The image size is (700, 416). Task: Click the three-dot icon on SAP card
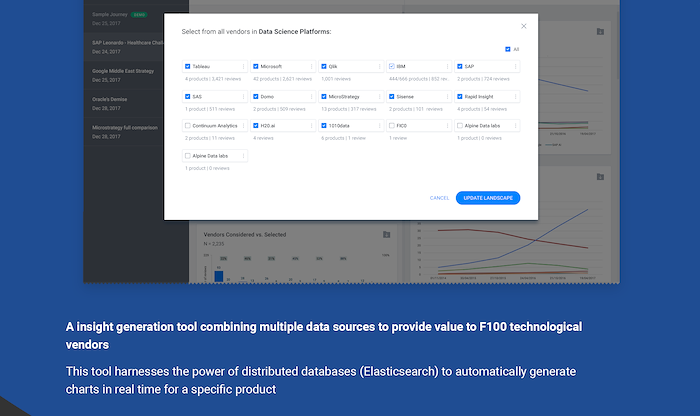pos(516,67)
